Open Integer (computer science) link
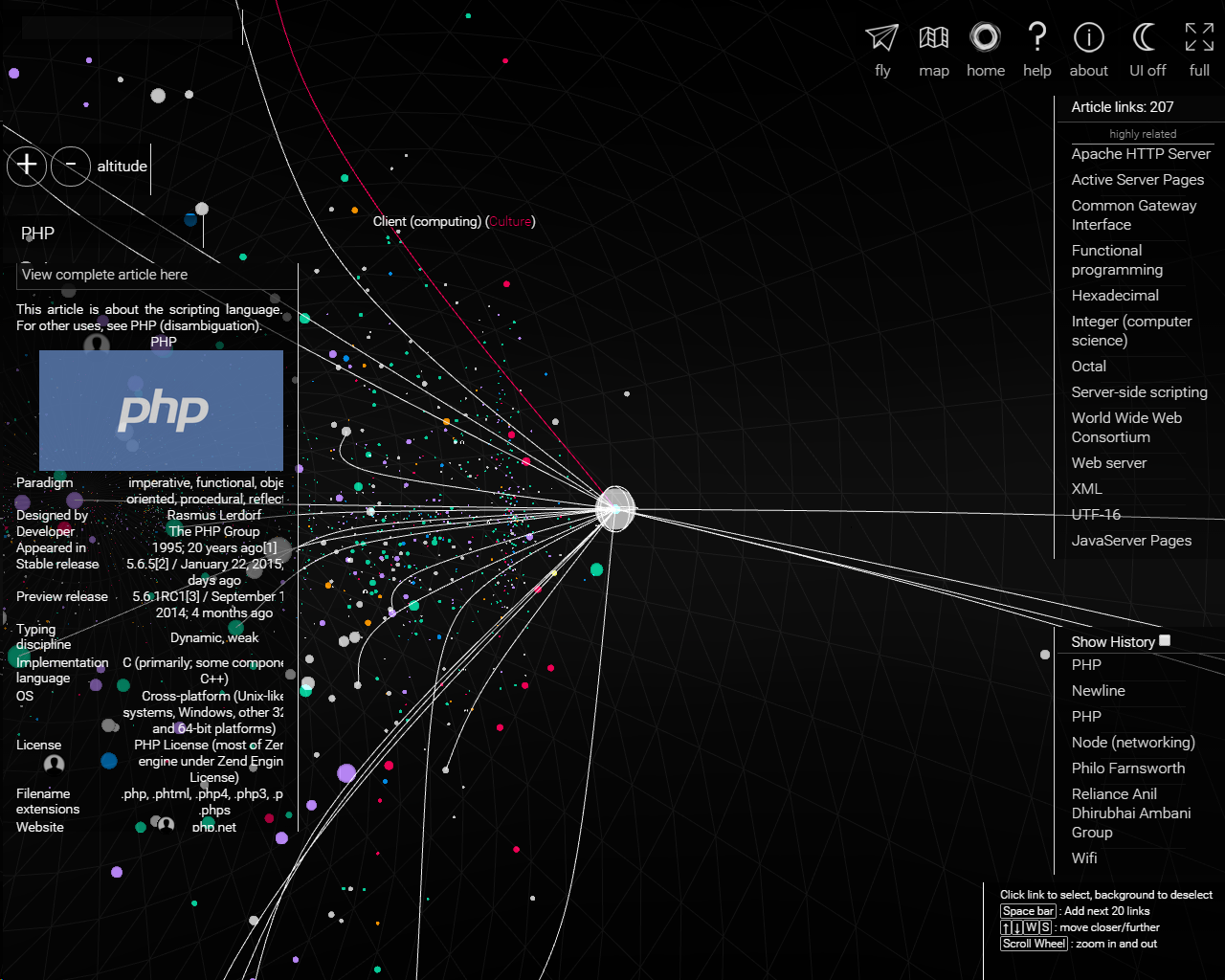The image size is (1225, 980). pyautogui.click(x=1131, y=331)
